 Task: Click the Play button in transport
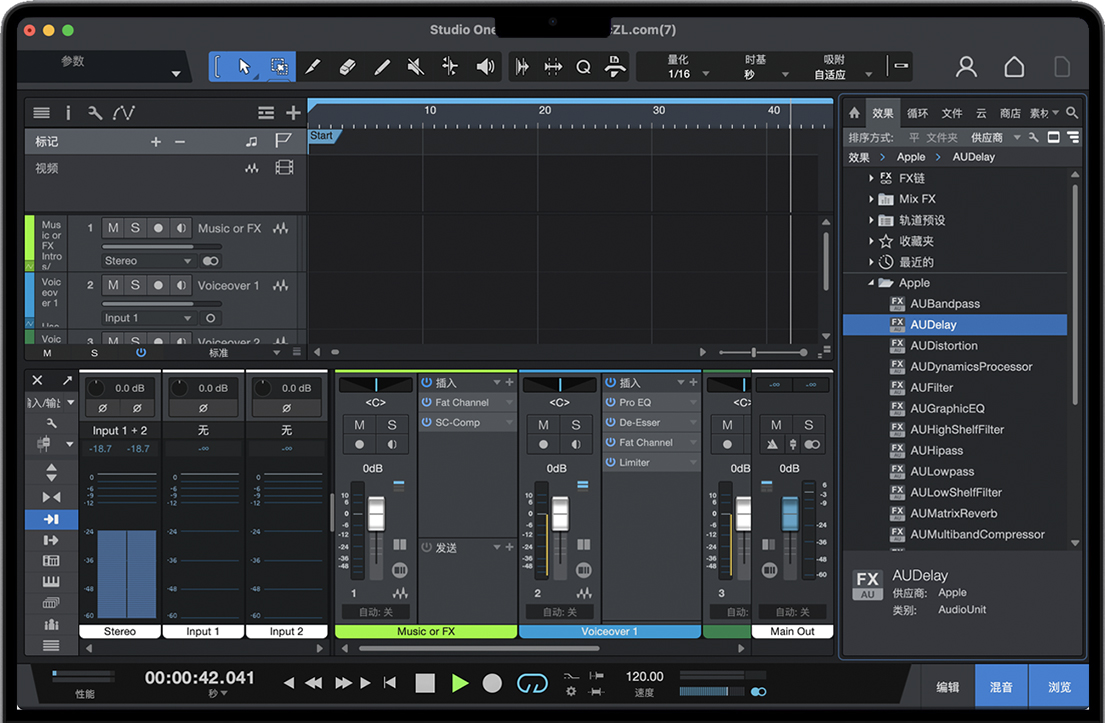459,683
